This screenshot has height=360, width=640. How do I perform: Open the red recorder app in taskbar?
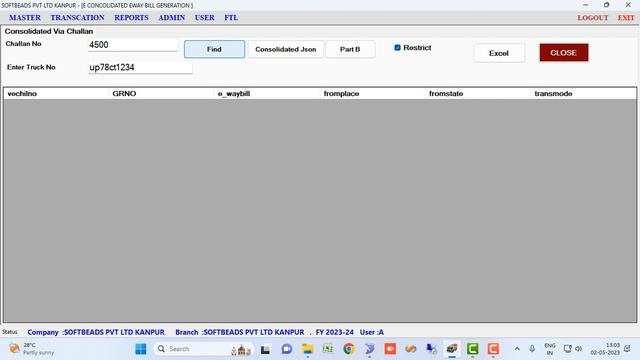point(390,349)
